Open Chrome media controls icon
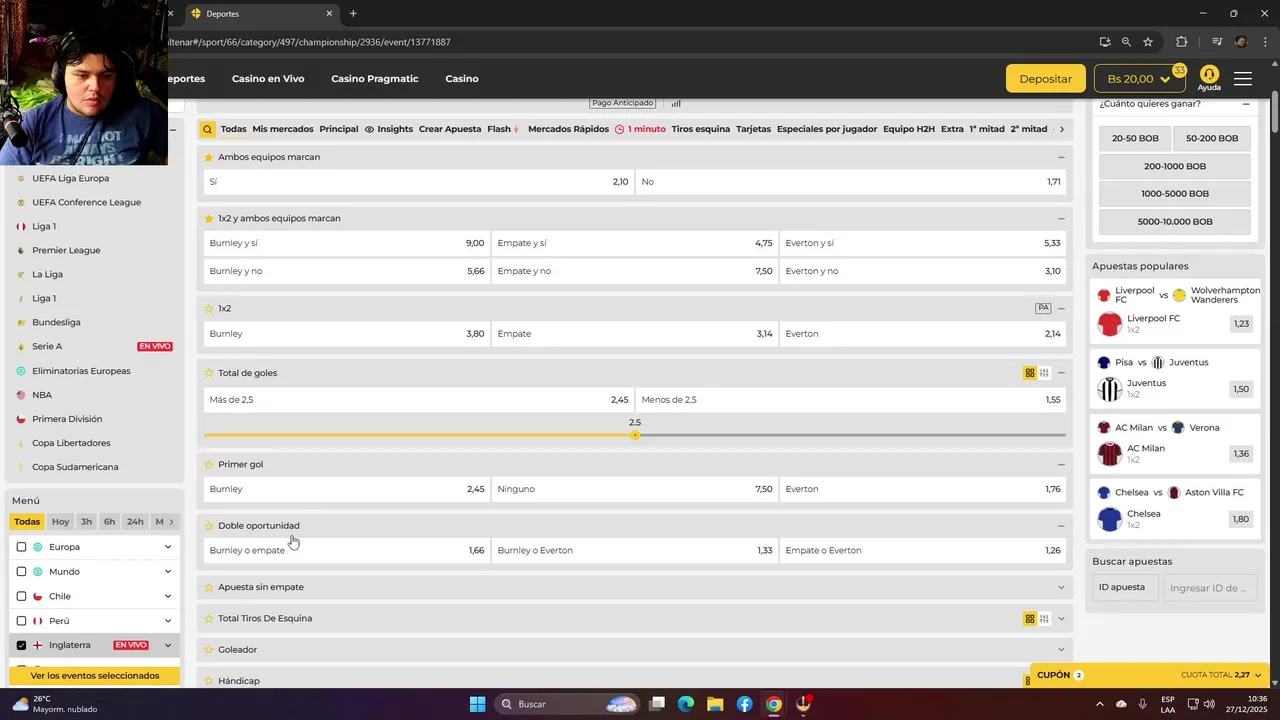1280x720 pixels. coord(1217,42)
